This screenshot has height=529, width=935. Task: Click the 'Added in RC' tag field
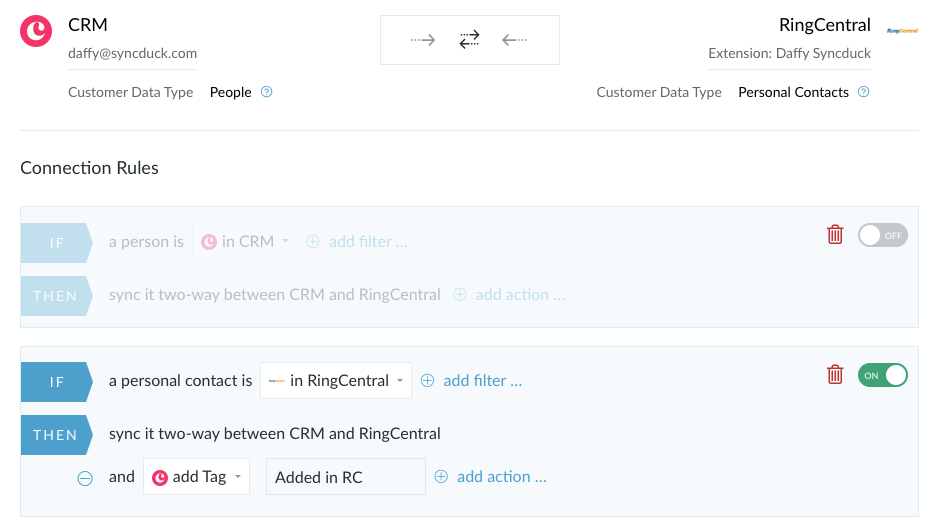tap(346, 477)
